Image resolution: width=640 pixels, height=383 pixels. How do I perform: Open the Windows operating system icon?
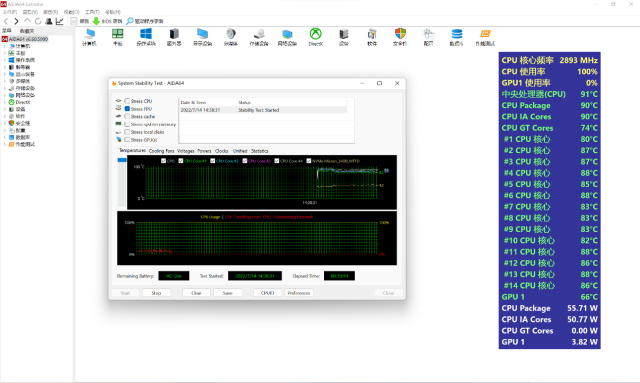pos(146,34)
